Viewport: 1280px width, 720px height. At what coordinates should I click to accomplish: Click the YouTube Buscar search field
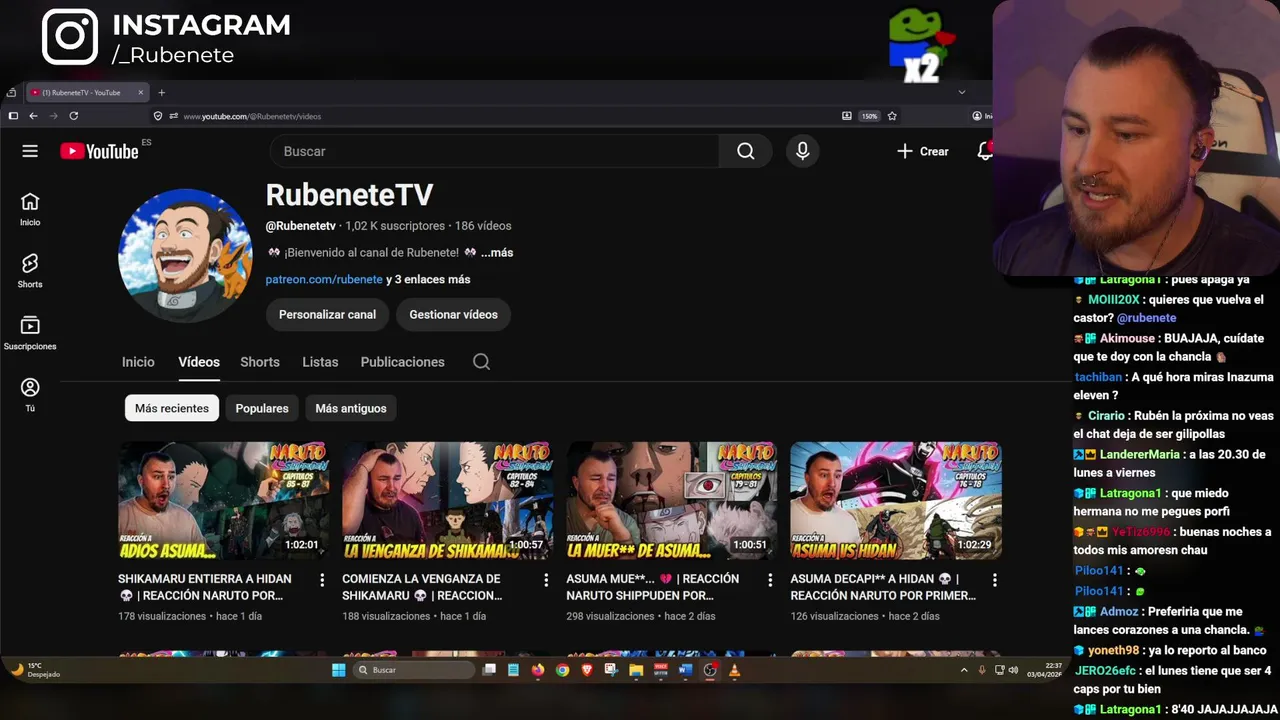[494, 151]
